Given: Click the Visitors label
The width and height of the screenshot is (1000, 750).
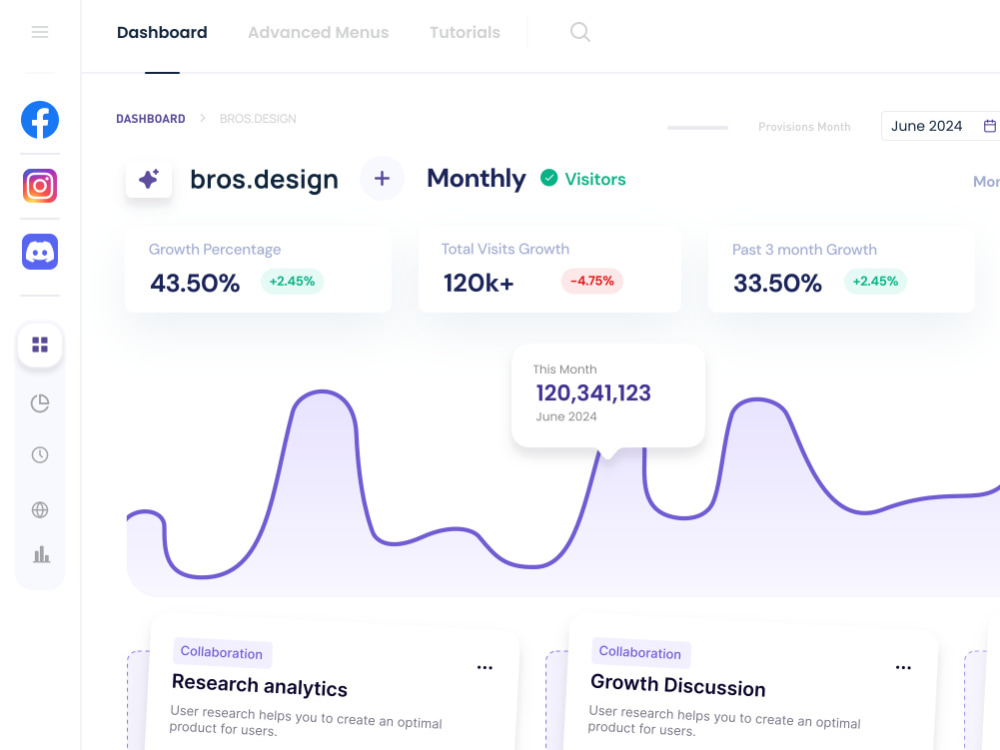Looking at the screenshot, I should [x=595, y=179].
